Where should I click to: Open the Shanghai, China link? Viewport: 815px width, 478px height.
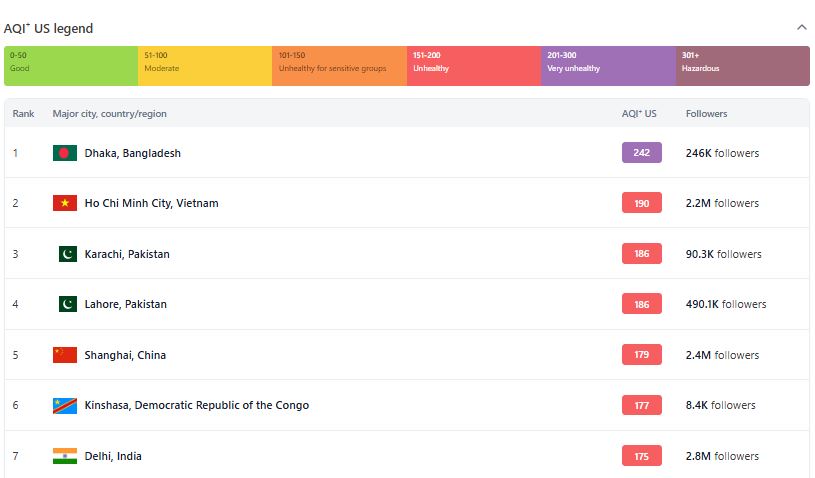(x=125, y=355)
